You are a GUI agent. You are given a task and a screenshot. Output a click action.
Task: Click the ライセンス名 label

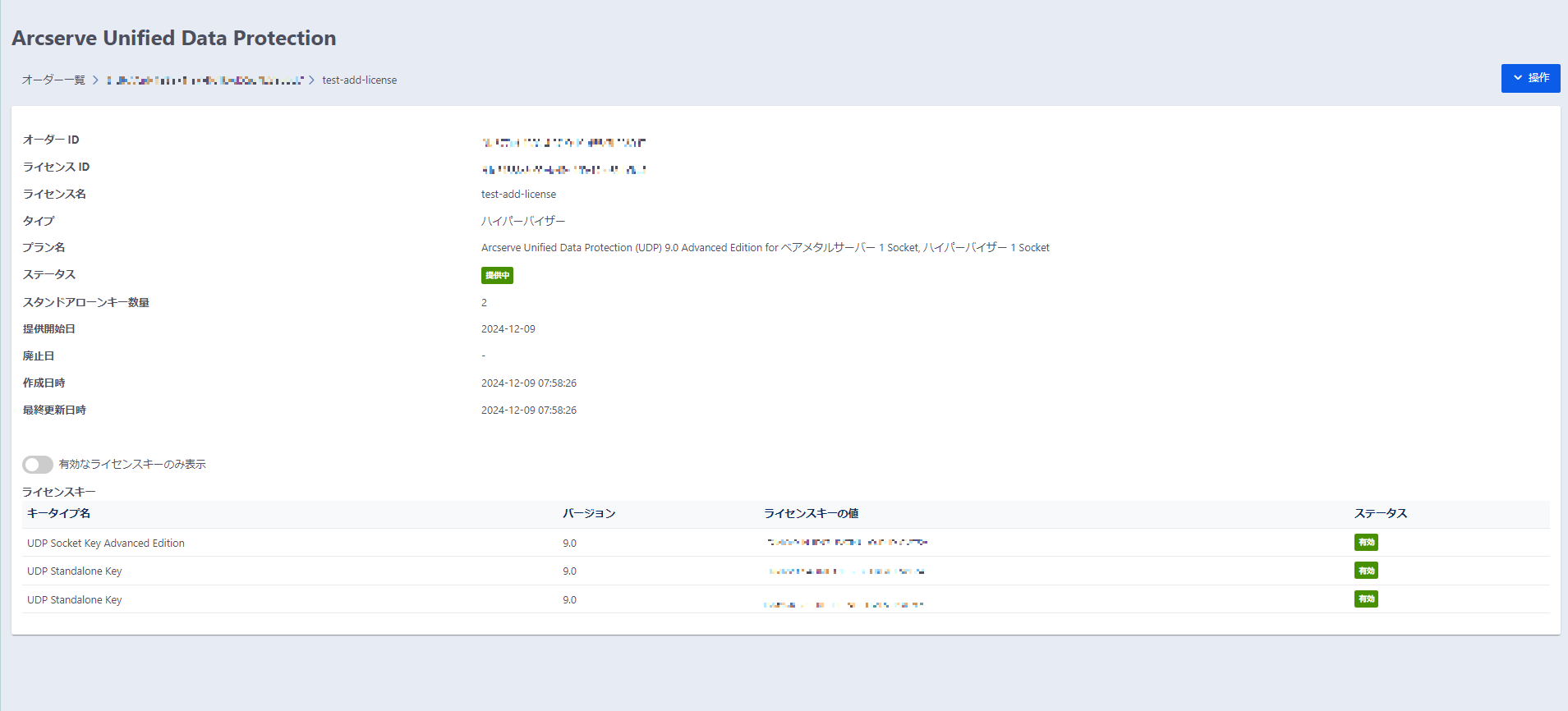click(54, 194)
